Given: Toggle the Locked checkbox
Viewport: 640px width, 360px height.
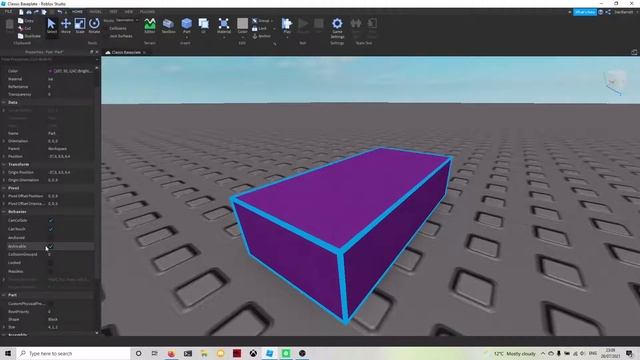Looking at the screenshot, I should (x=51, y=263).
